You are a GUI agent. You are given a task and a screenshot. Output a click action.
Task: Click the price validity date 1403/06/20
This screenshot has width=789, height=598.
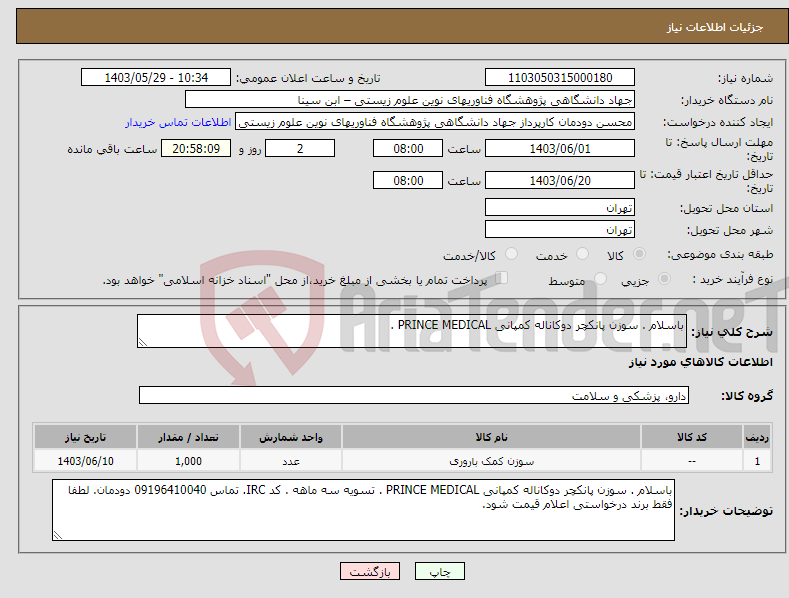pos(560,180)
